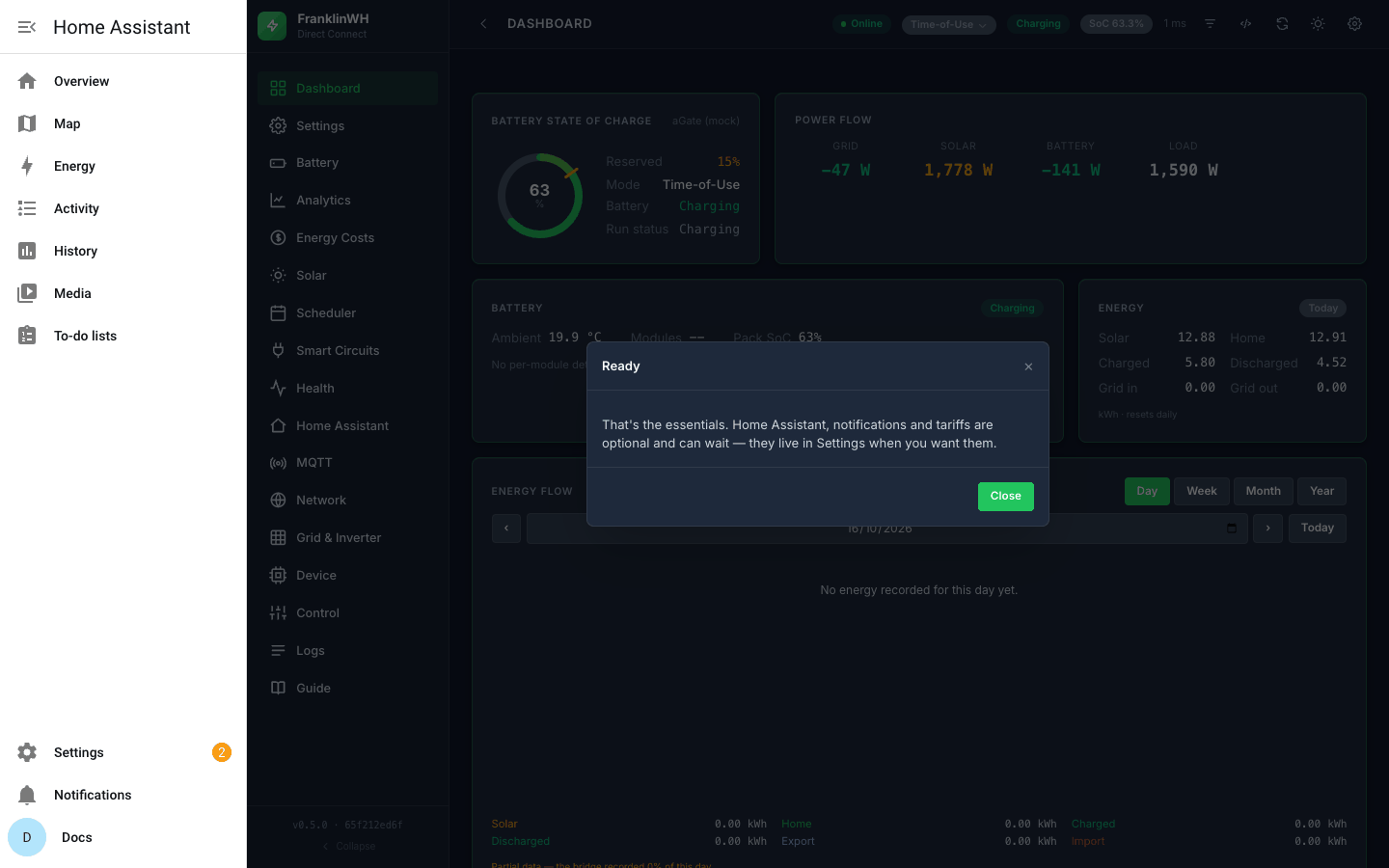Click the back chevron beside DASHBOARD
This screenshot has width=1389, height=868.
point(483,24)
